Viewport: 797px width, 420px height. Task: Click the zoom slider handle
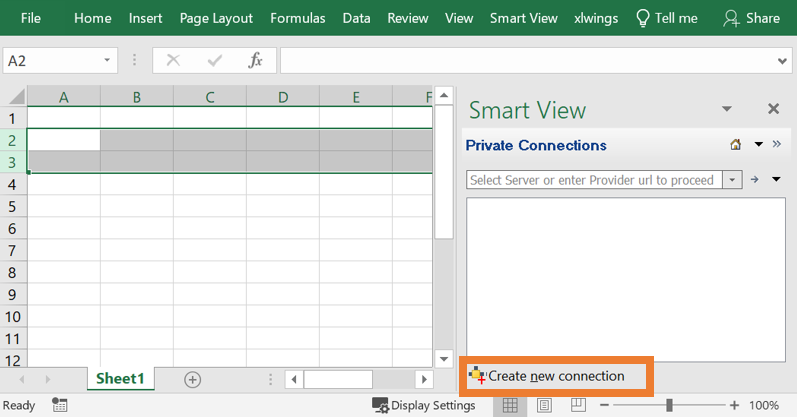(669, 405)
